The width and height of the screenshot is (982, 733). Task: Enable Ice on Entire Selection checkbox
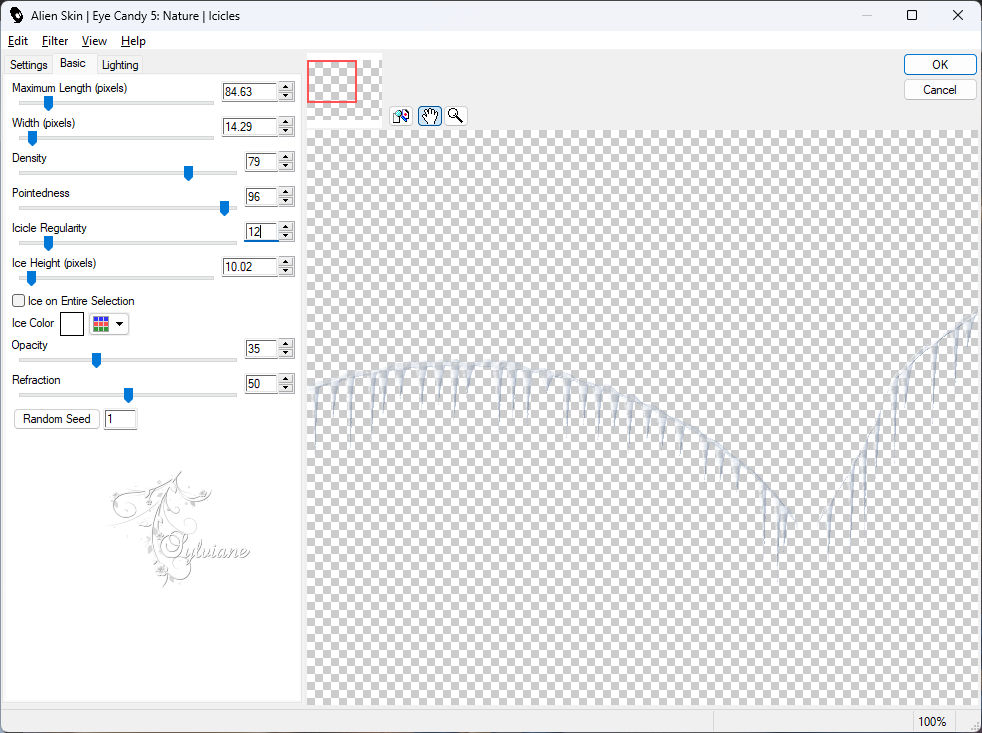coord(19,301)
